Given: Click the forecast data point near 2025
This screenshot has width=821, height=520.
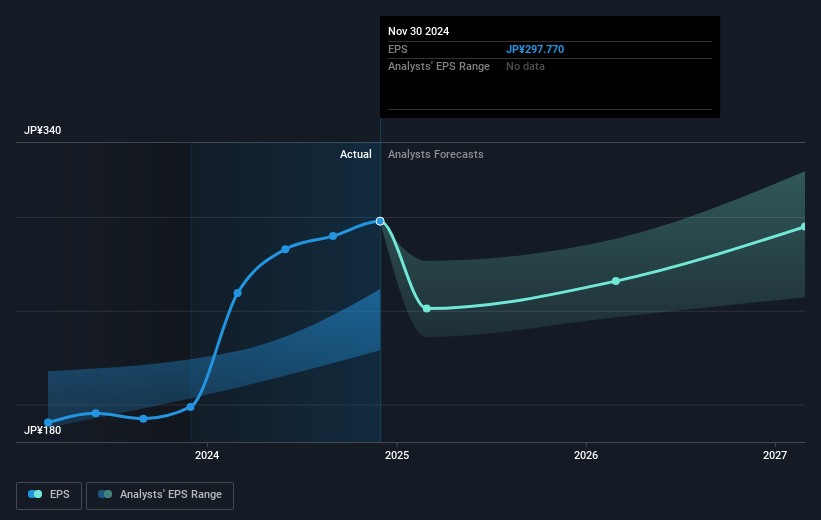Looking at the screenshot, I should pos(427,308).
